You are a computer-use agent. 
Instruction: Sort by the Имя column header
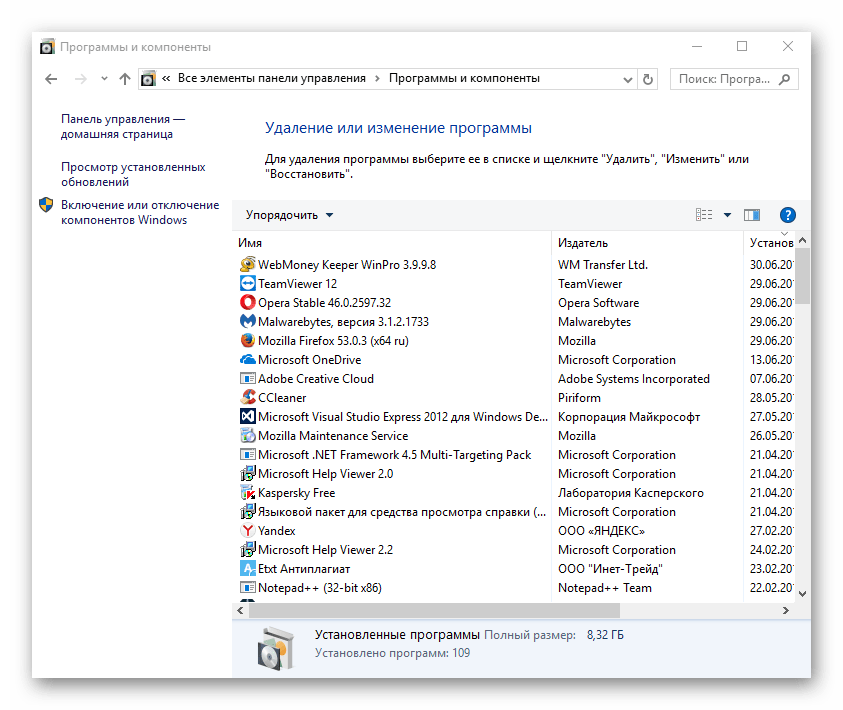pyautogui.click(x=250, y=243)
